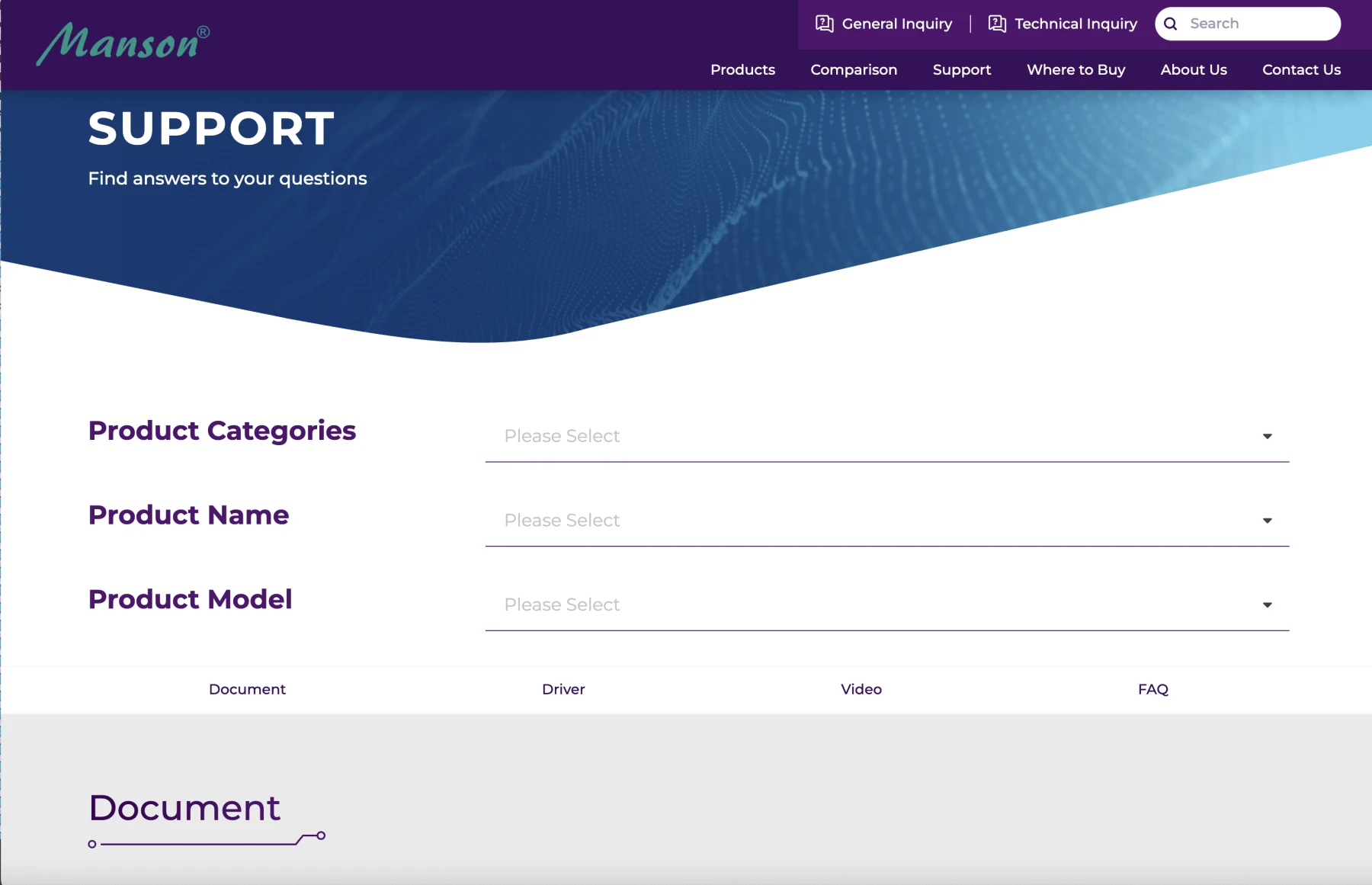1372x885 pixels.
Task: Click the search magnifier icon
Action: pos(1171,24)
